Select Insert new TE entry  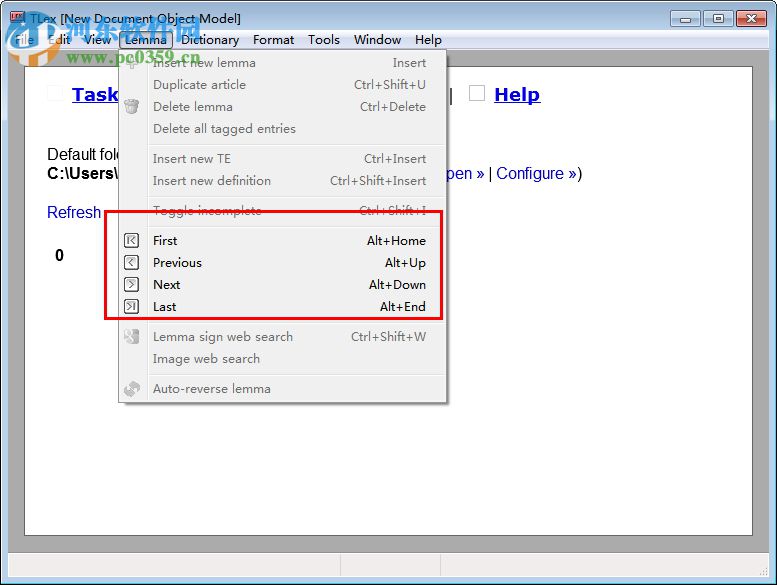(x=282, y=159)
